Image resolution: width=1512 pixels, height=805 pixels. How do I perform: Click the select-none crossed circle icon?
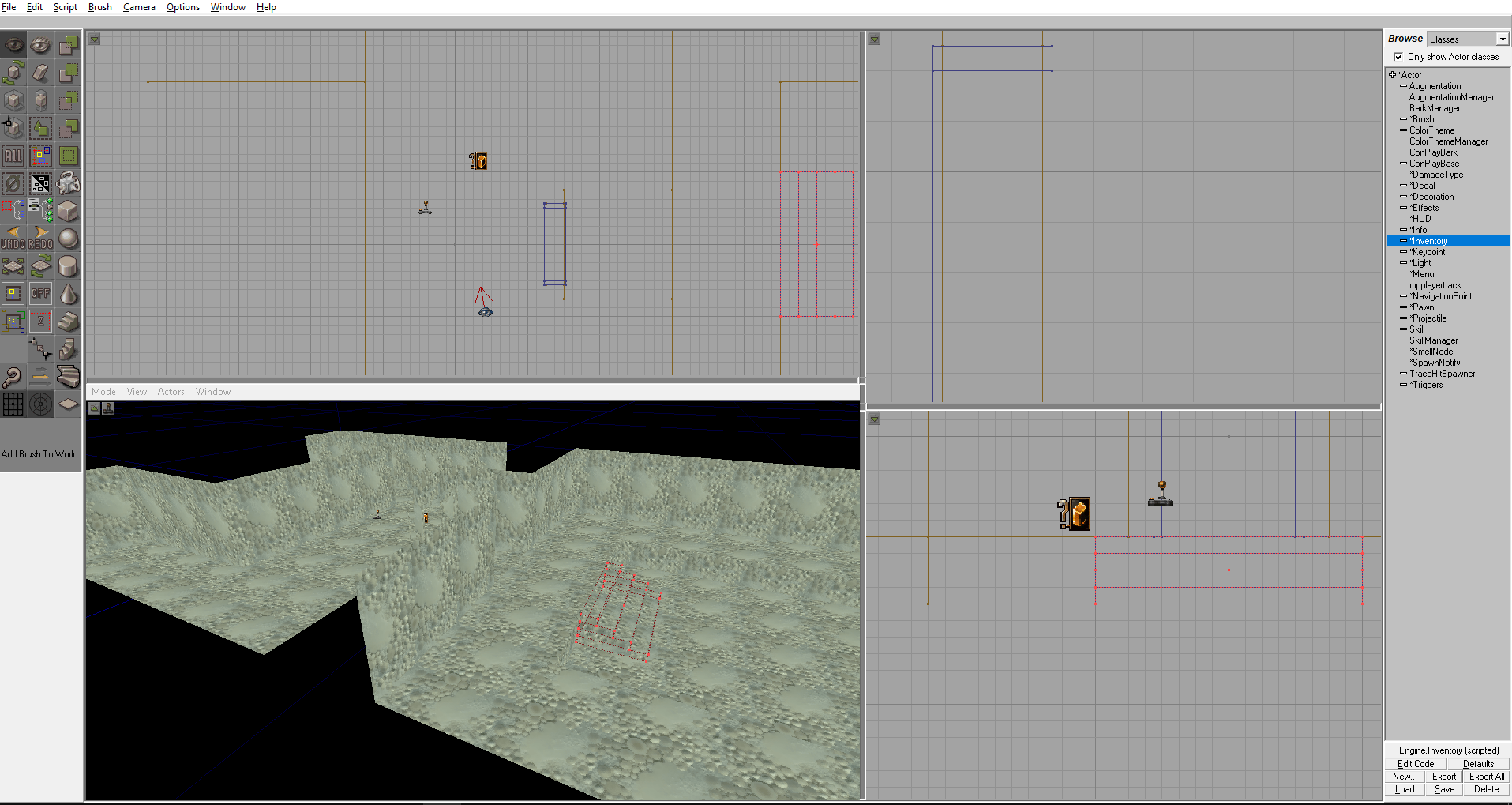pyautogui.click(x=13, y=183)
